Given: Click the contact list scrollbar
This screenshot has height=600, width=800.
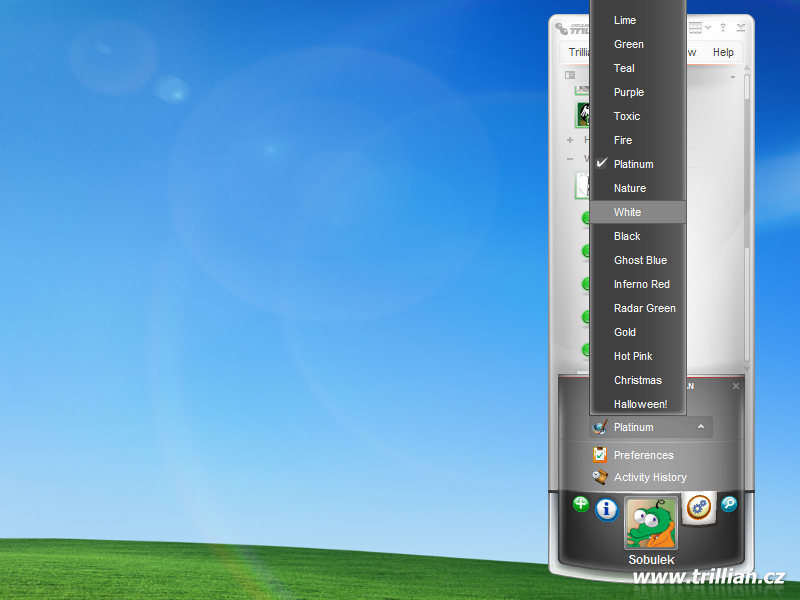Looking at the screenshot, I should pos(746,217).
